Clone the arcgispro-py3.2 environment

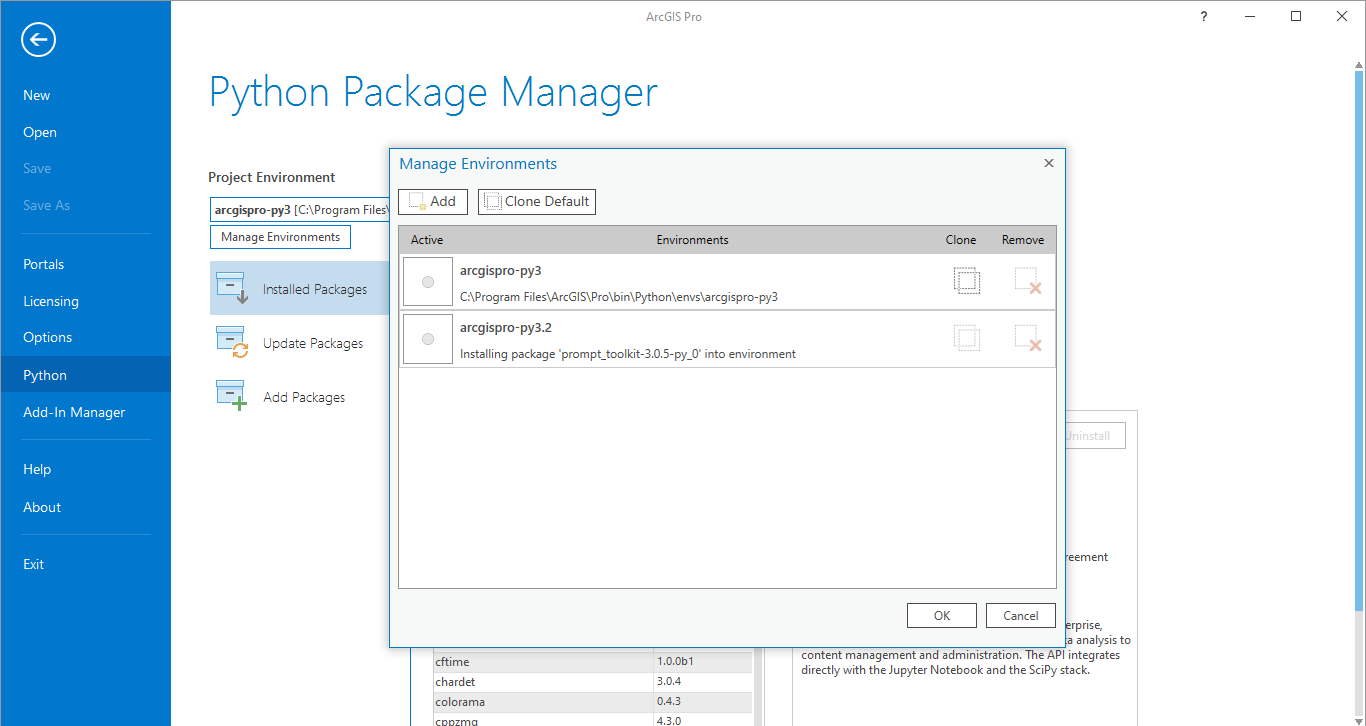pyautogui.click(x=966, y=338)
